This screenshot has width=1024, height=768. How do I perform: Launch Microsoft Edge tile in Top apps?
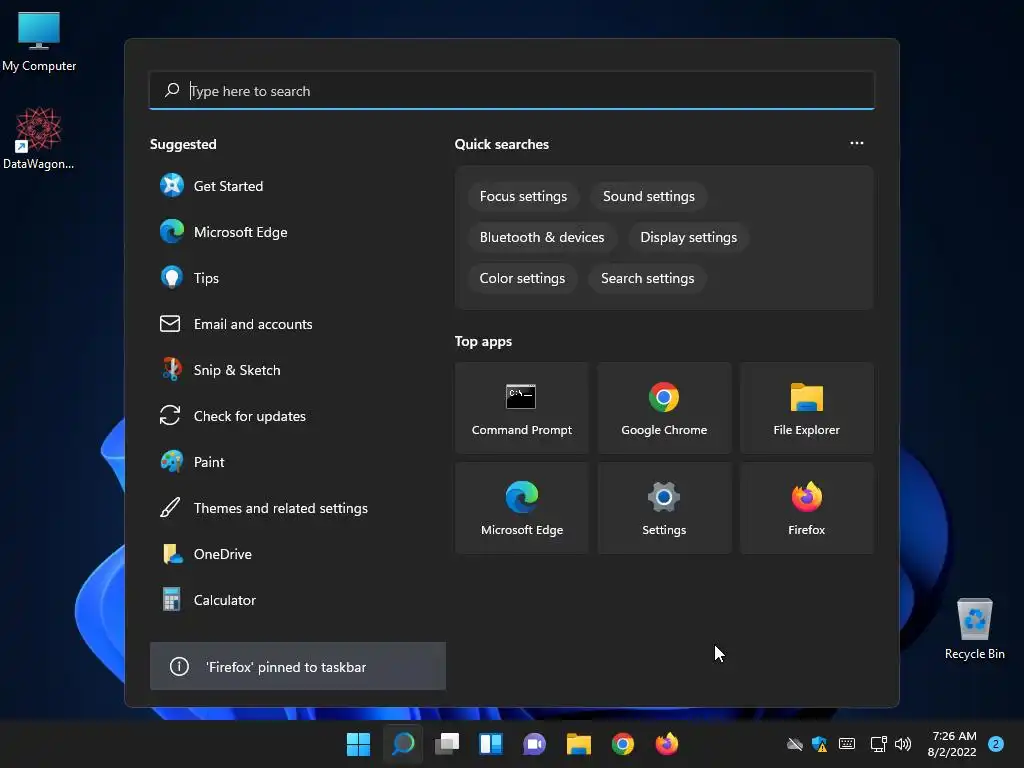point(521,508)
